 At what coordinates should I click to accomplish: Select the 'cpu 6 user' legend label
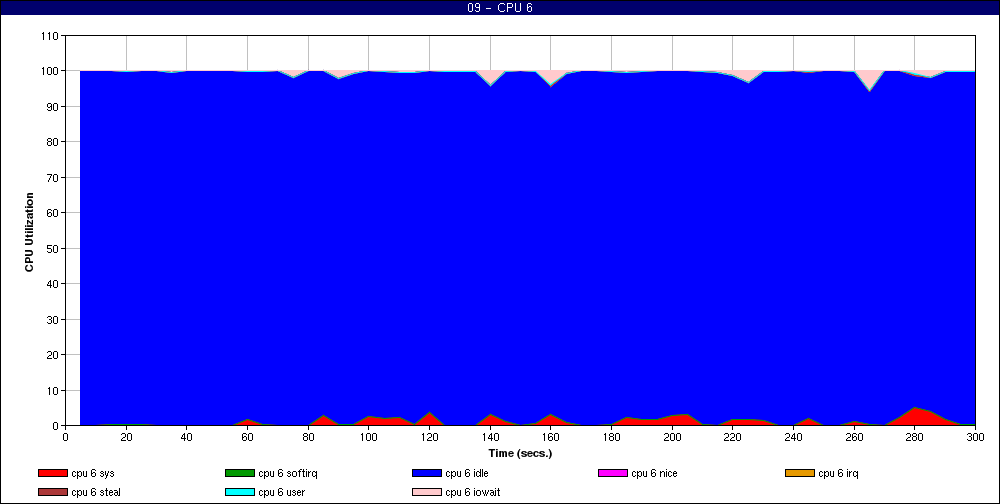tap(282, 493)
